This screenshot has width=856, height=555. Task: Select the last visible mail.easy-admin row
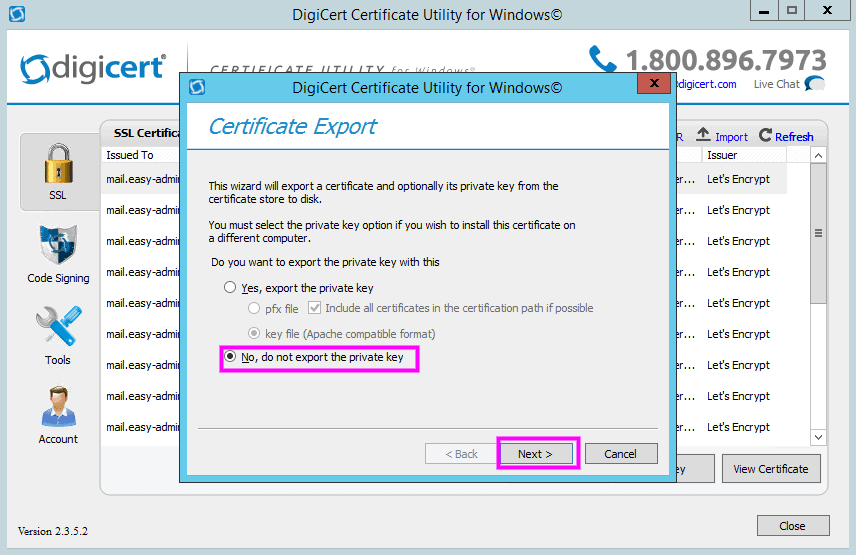point(141,427)
